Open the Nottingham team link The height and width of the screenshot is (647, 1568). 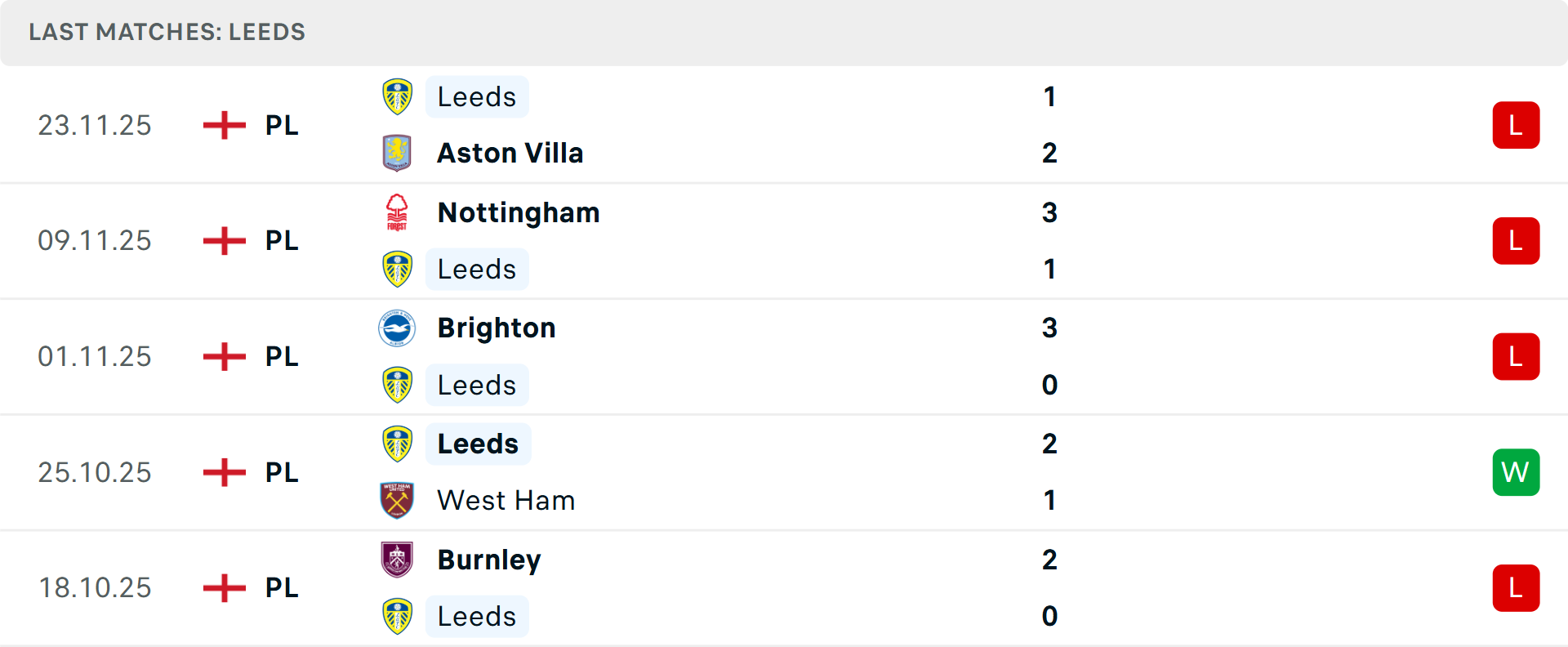coord(519,212)
